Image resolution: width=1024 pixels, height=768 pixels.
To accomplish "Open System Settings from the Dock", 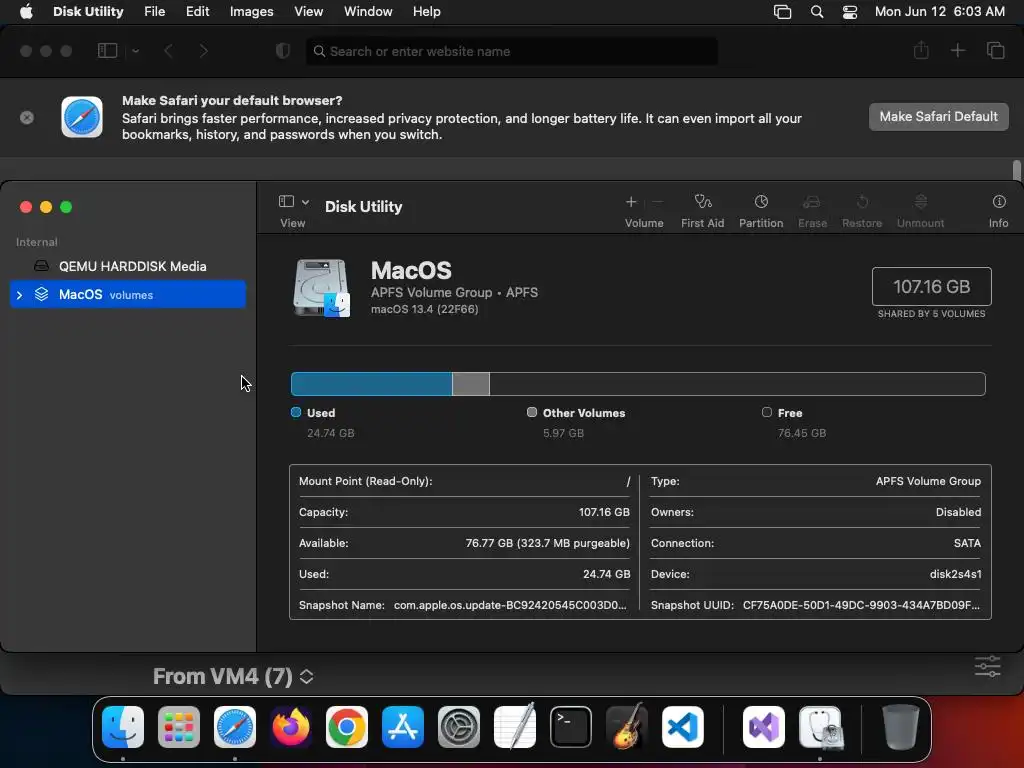I will pos(458,727).
